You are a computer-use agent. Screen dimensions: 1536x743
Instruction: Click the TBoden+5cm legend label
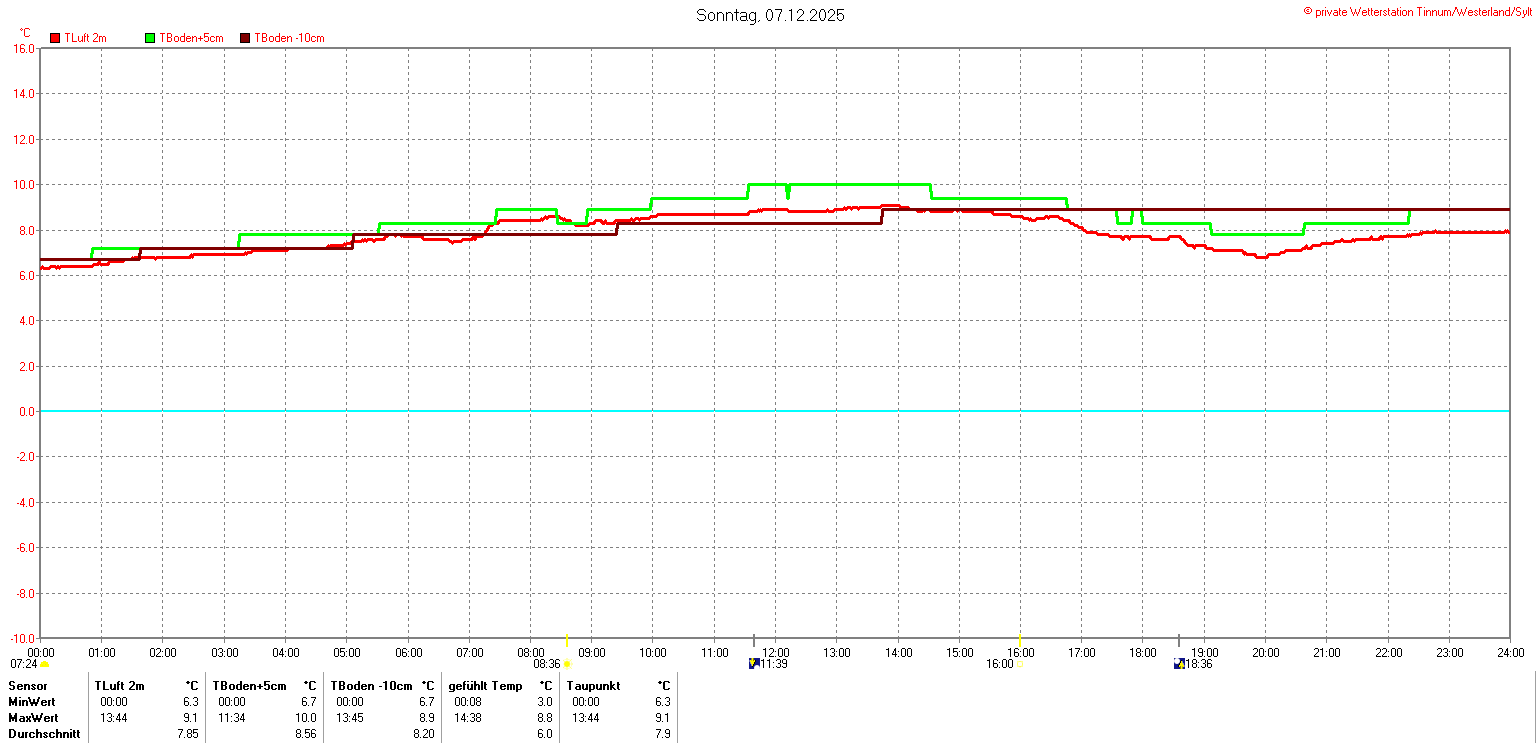click(x=191, y=38)
